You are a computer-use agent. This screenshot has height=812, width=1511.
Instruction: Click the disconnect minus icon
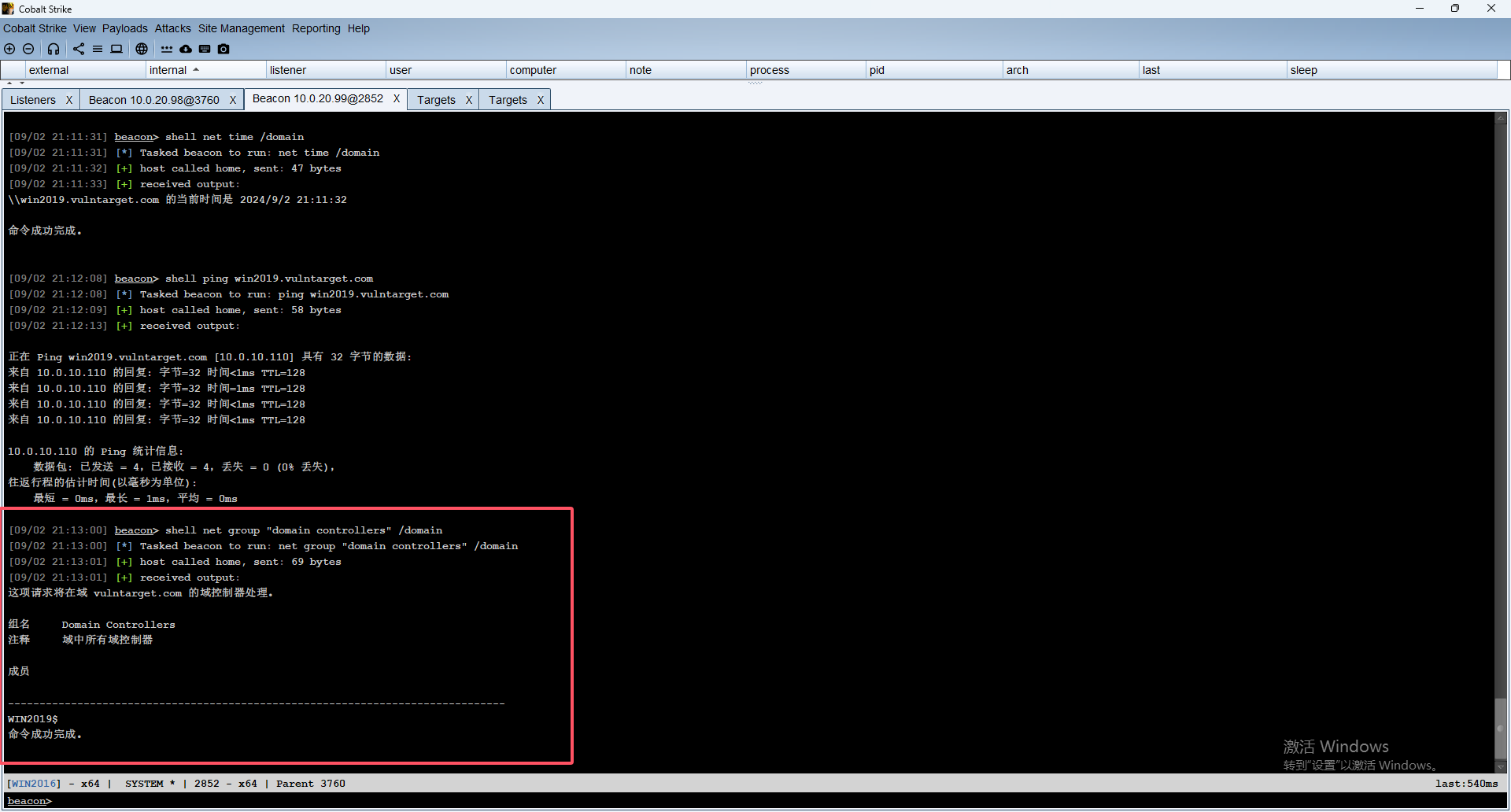click(28, 49)
